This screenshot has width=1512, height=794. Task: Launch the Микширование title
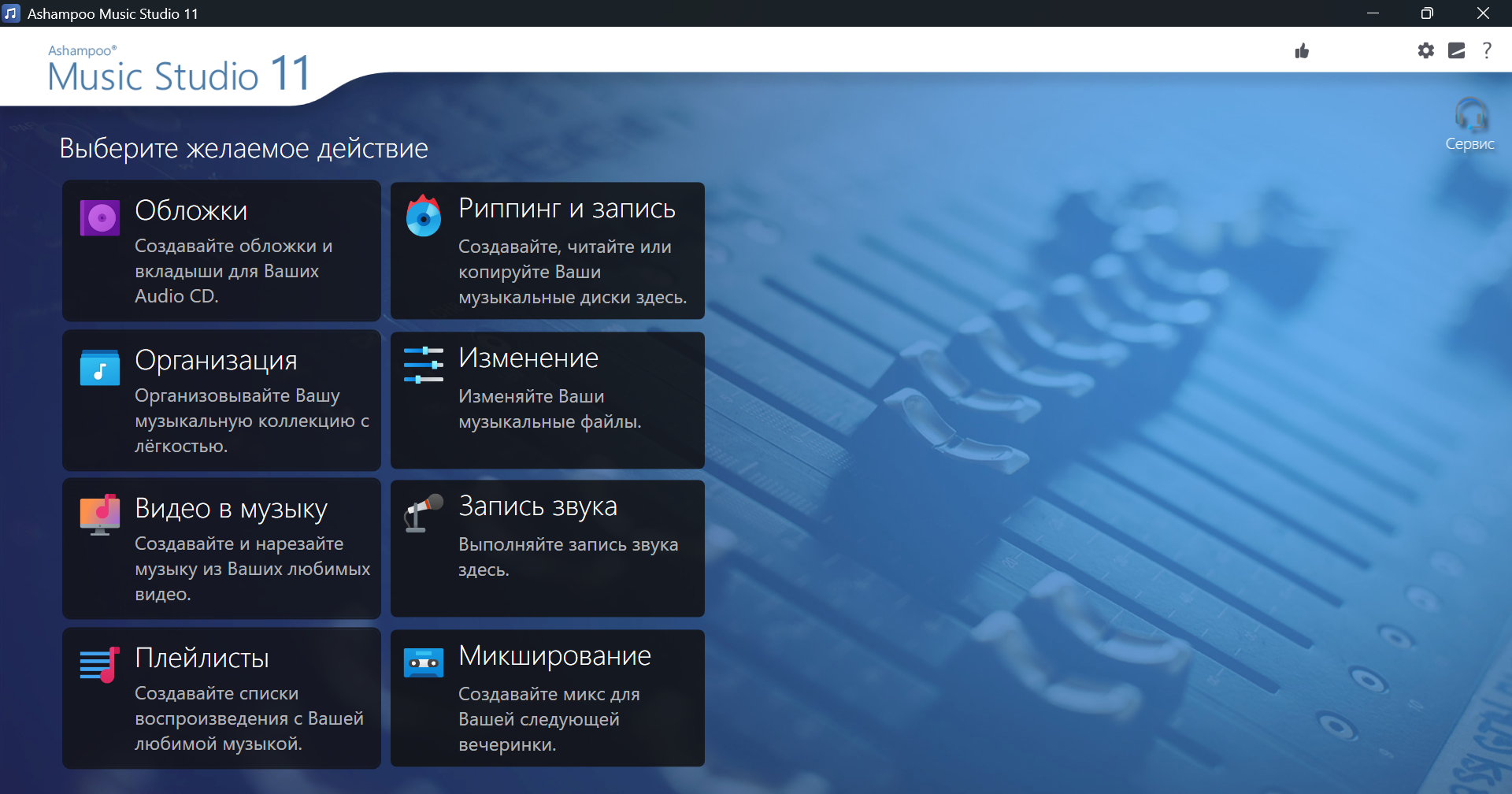[554, 656]
